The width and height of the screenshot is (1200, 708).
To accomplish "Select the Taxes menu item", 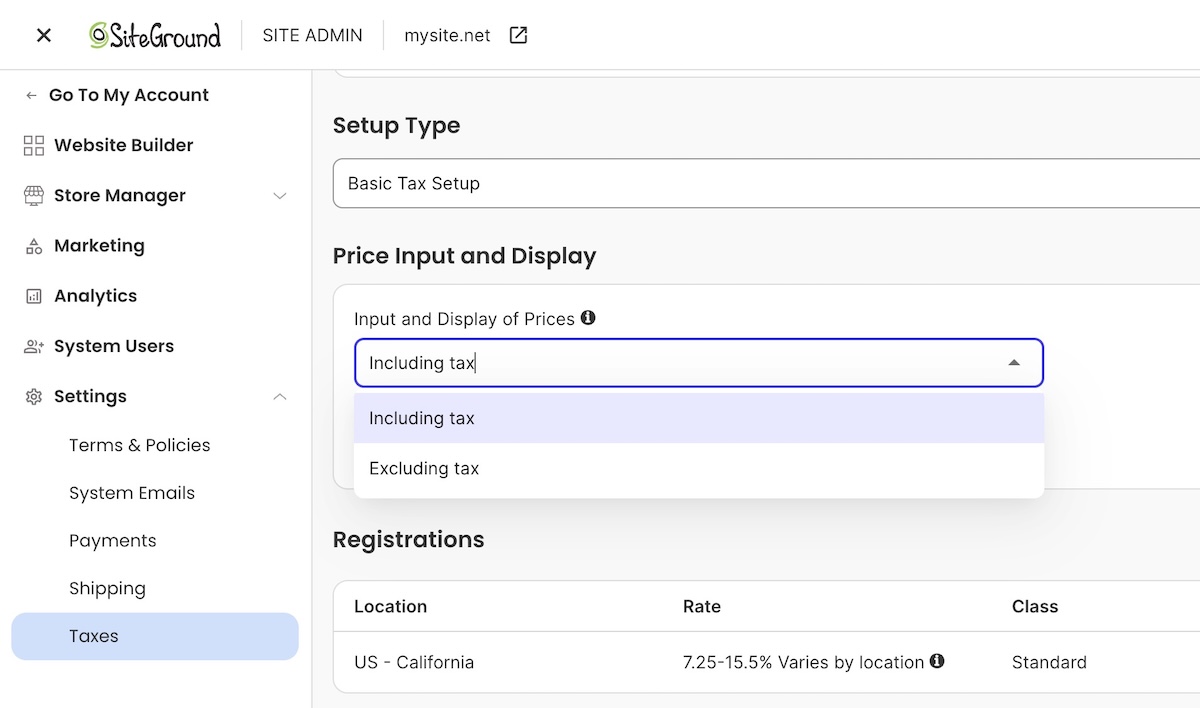I will tap(155, 636).
